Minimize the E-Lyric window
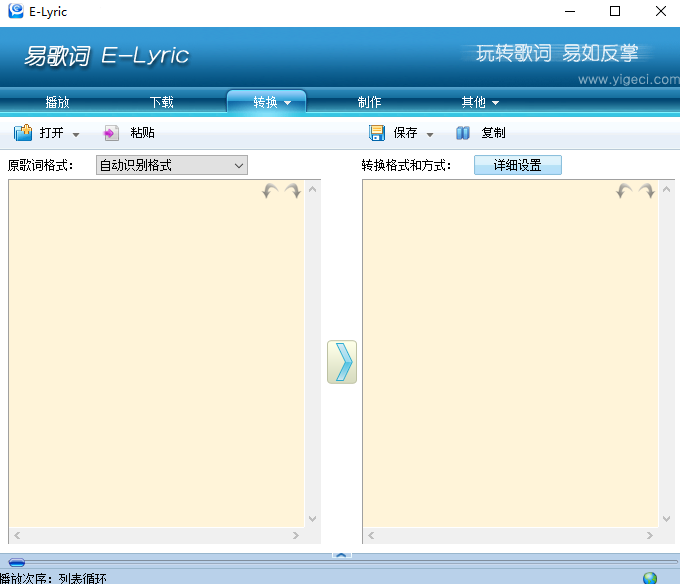 pyautogui.click(x=570, y=11)
